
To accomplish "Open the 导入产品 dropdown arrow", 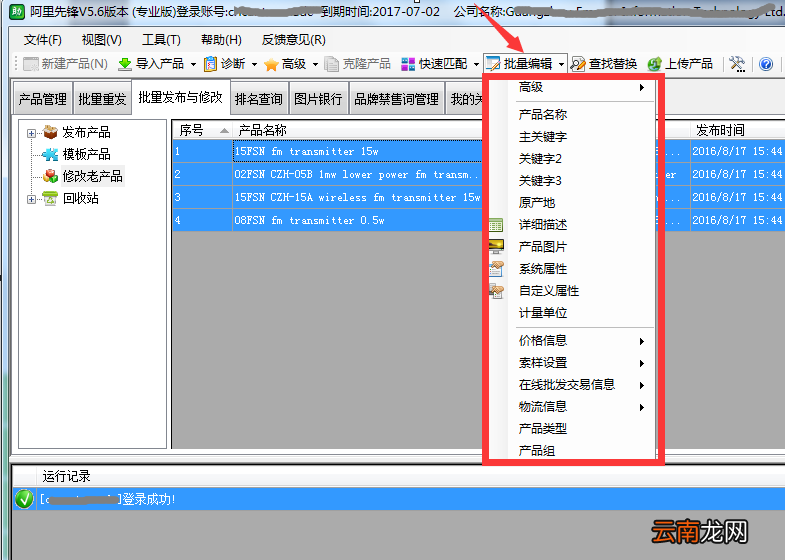I will (x=193, y=64).
